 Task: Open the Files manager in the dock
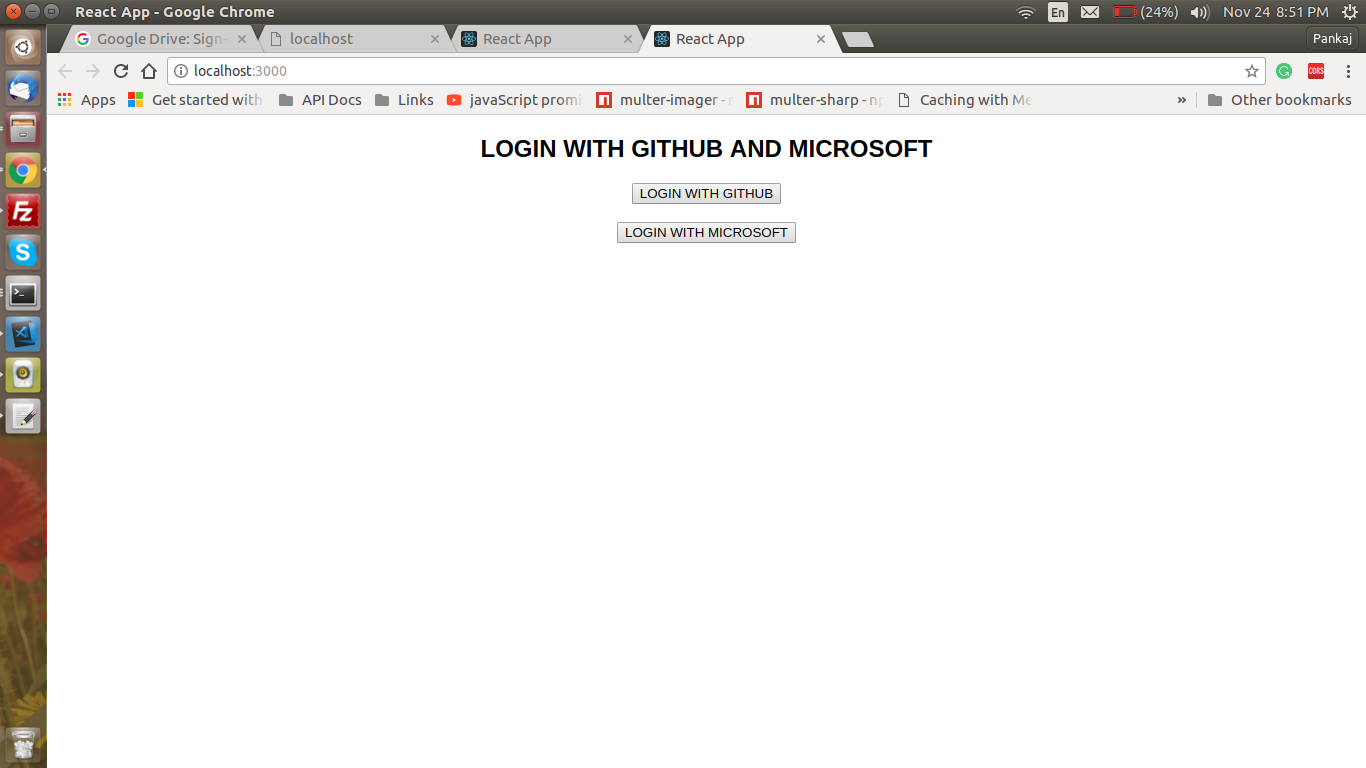pos(23,129)
